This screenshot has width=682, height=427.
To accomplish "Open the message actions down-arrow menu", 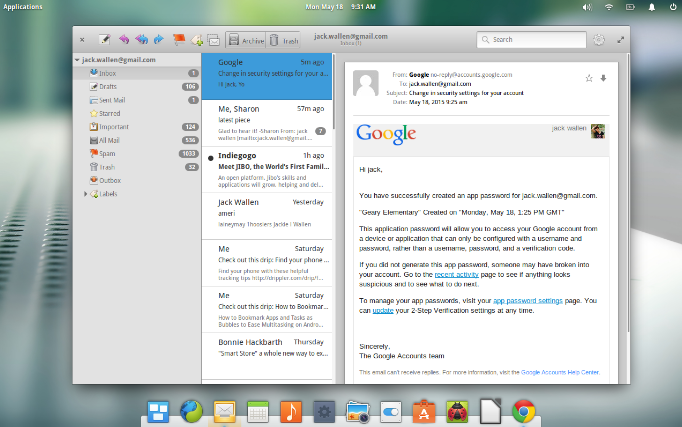I will click(603, 78).
